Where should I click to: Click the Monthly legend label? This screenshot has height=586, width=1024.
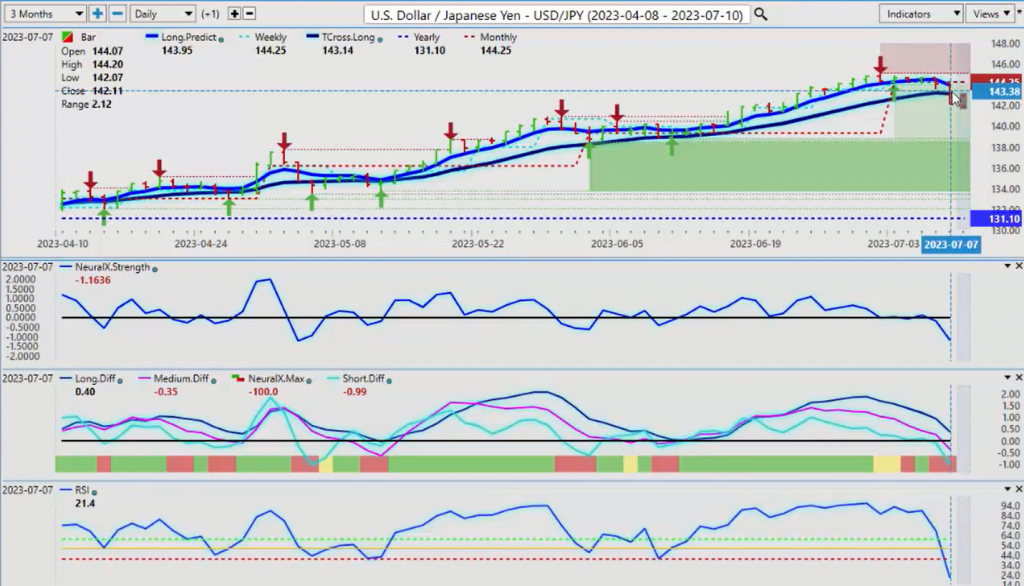click(497, 38)
